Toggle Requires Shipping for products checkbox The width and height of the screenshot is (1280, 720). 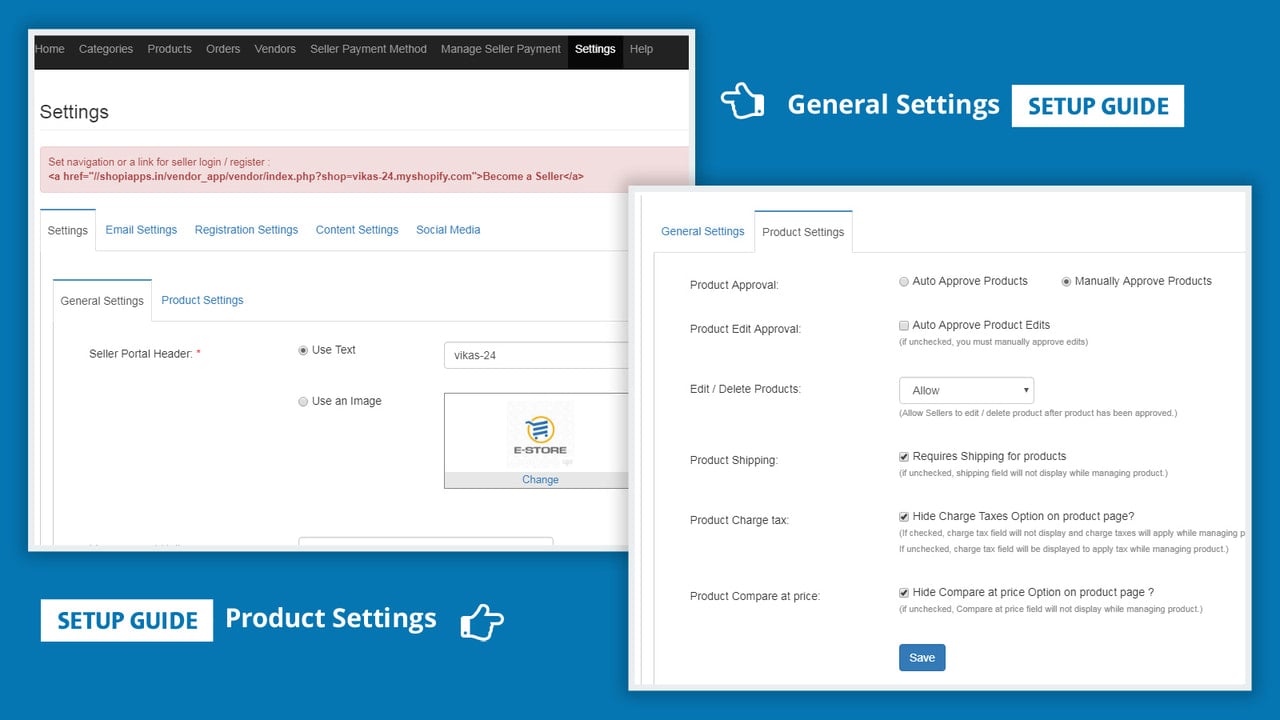(904, 456)
